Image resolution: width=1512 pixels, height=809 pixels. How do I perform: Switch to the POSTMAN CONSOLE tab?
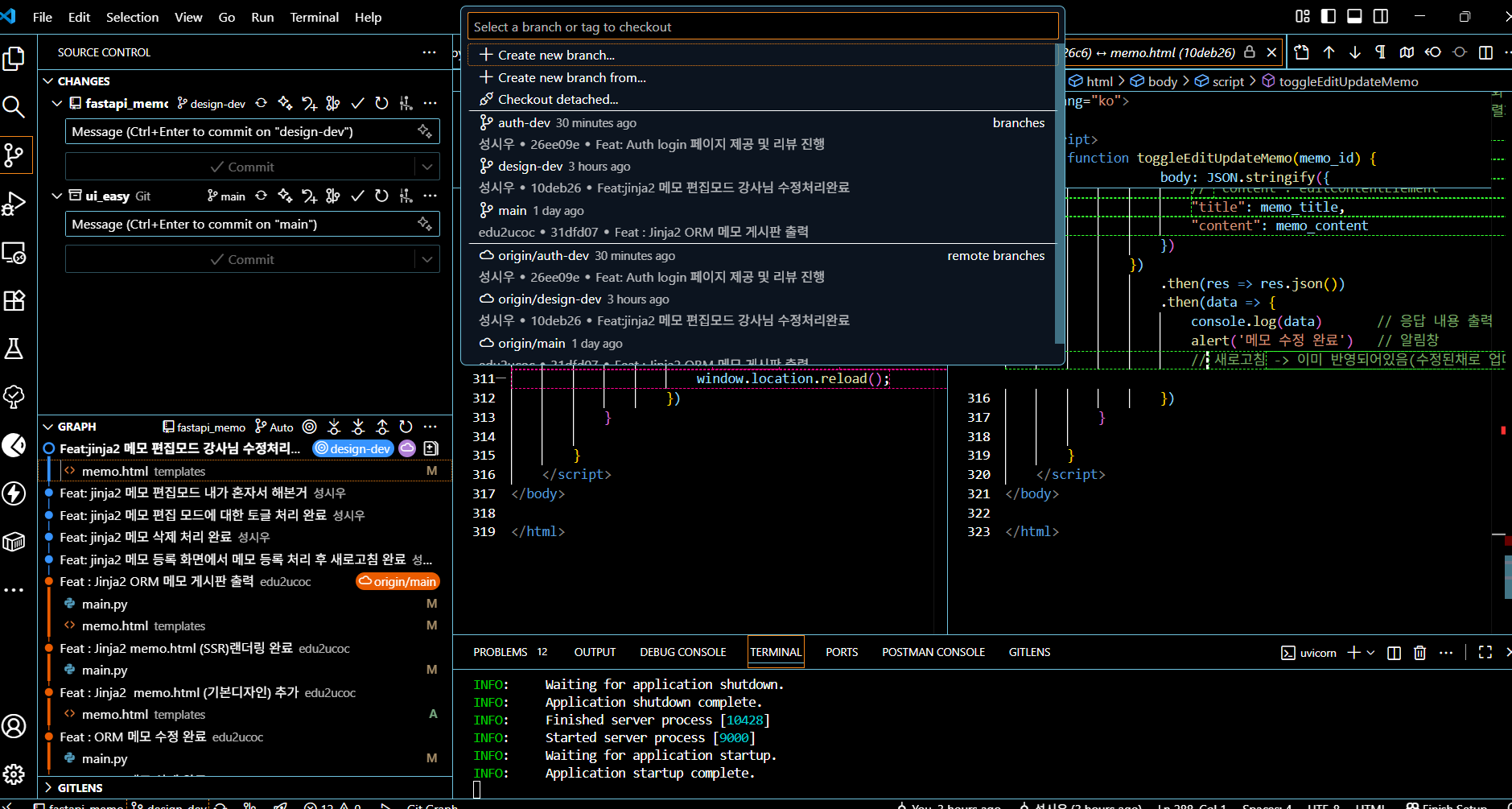click(933, 652)
